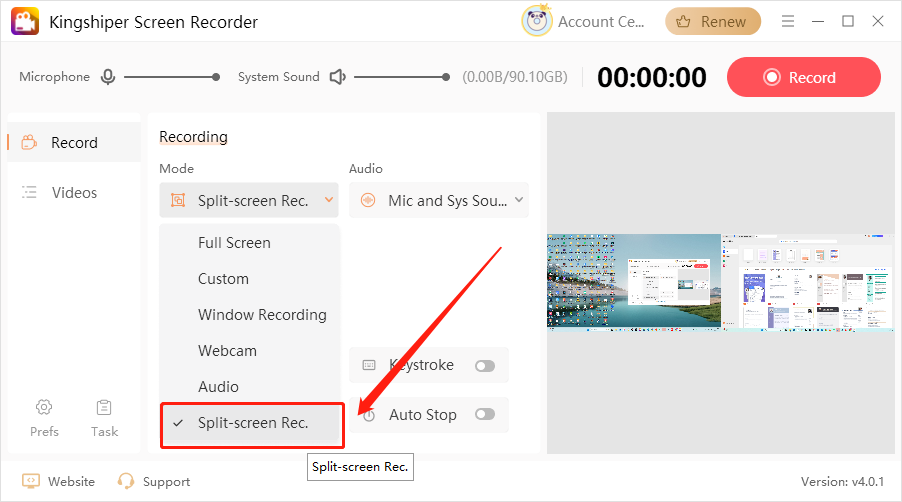Click the right screen preview thumbnail
Image resolution: width=902 pixels, height=502 pixels.
808,282
